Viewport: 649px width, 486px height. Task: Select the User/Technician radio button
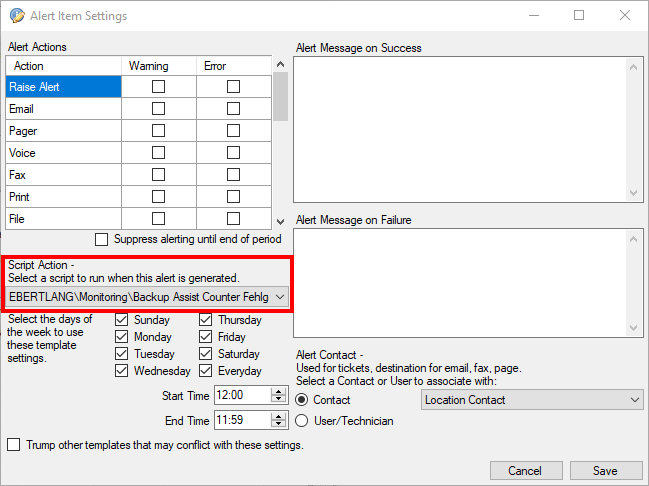pyautogui.click(x=302, y=421)
